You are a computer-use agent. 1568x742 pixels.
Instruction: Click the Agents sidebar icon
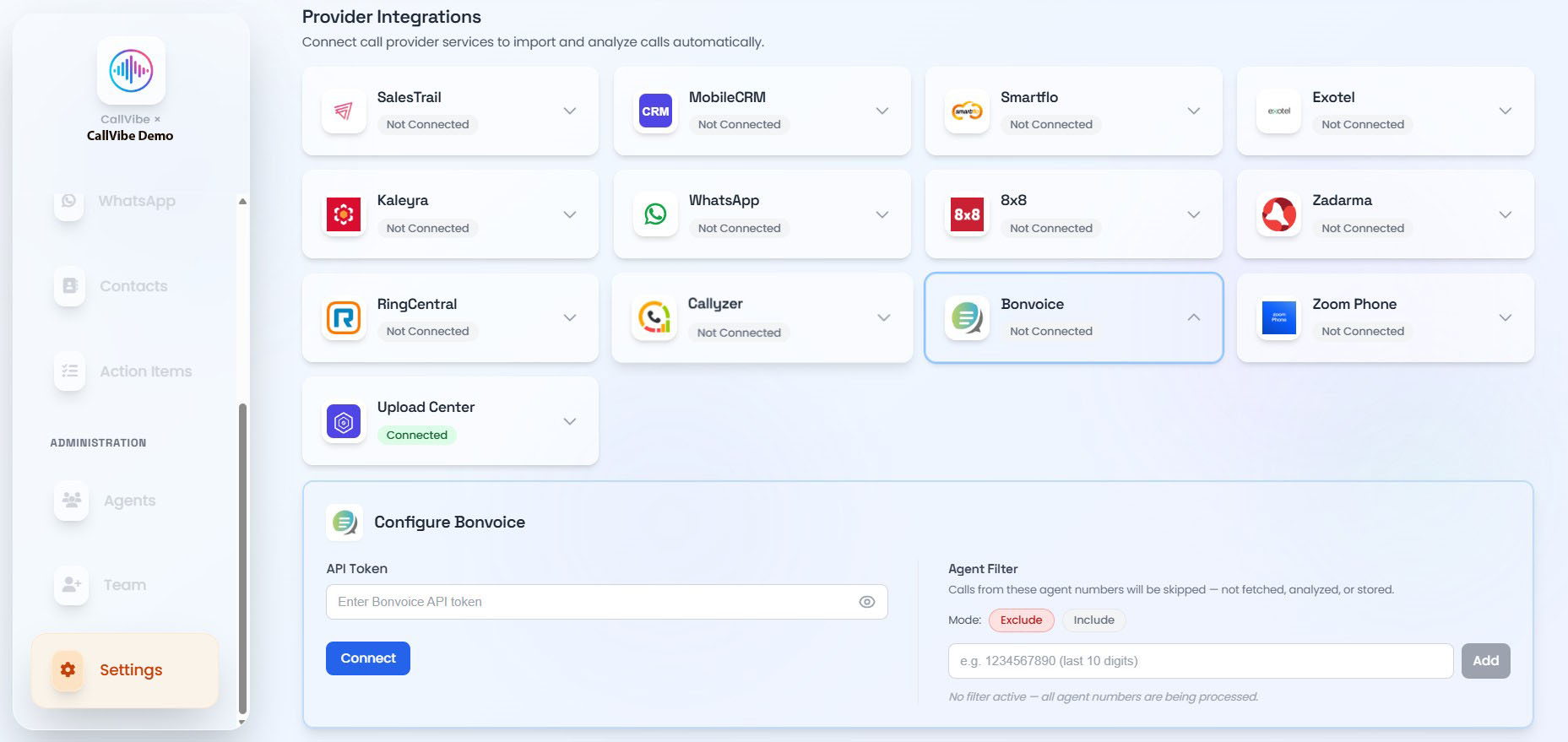72,501
